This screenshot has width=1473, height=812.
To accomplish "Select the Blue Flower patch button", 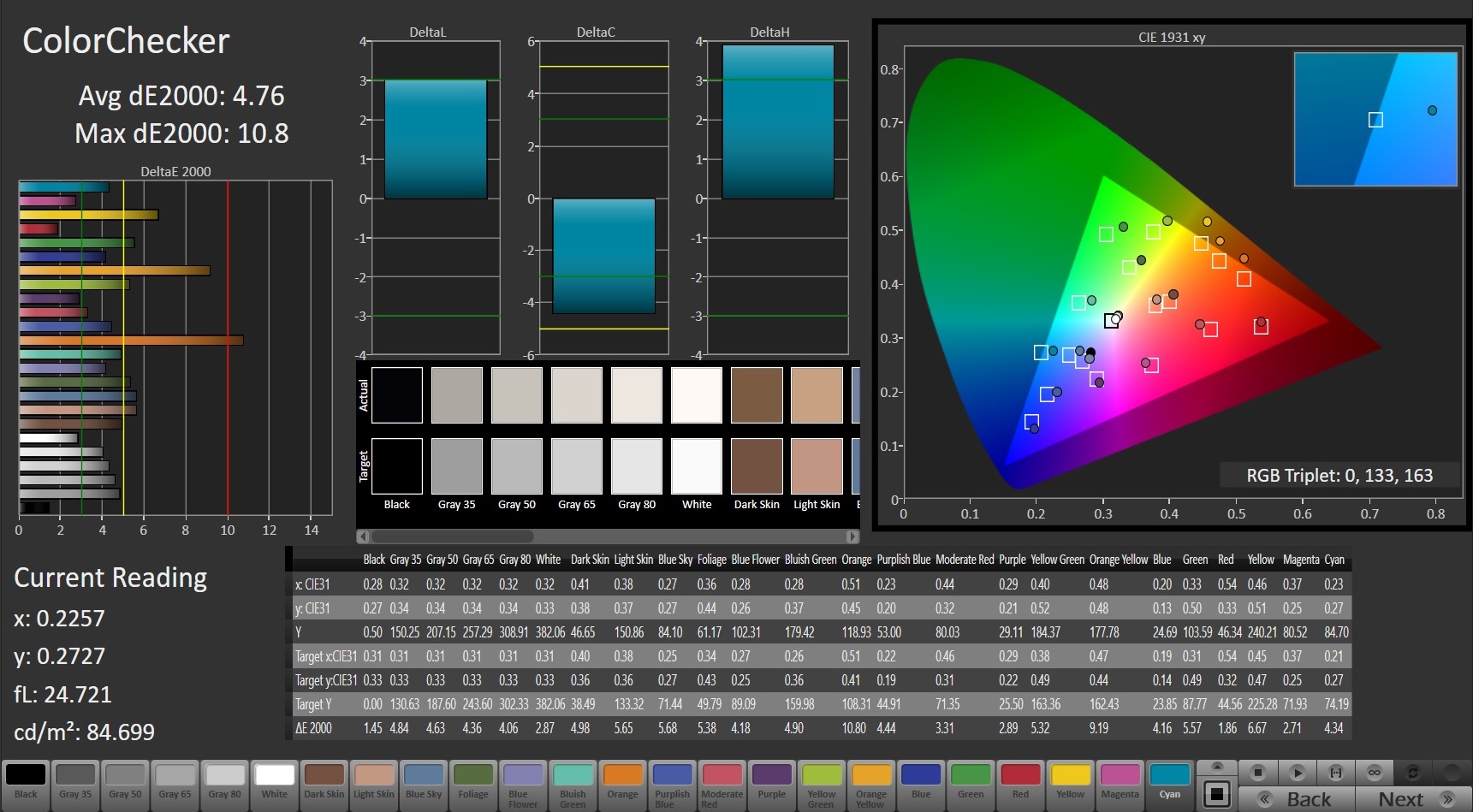I will point(523,782).
